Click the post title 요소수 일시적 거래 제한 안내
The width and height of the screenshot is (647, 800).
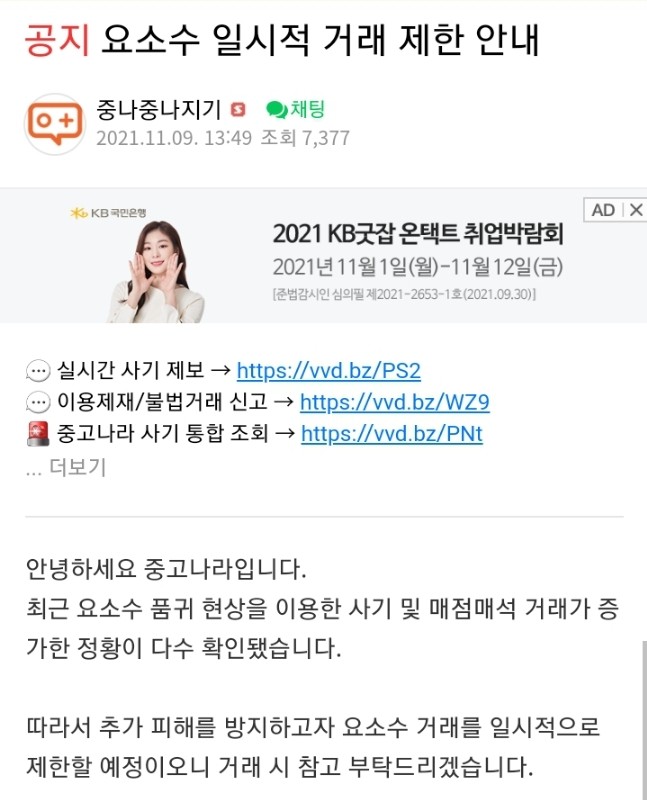pos(320,40)
